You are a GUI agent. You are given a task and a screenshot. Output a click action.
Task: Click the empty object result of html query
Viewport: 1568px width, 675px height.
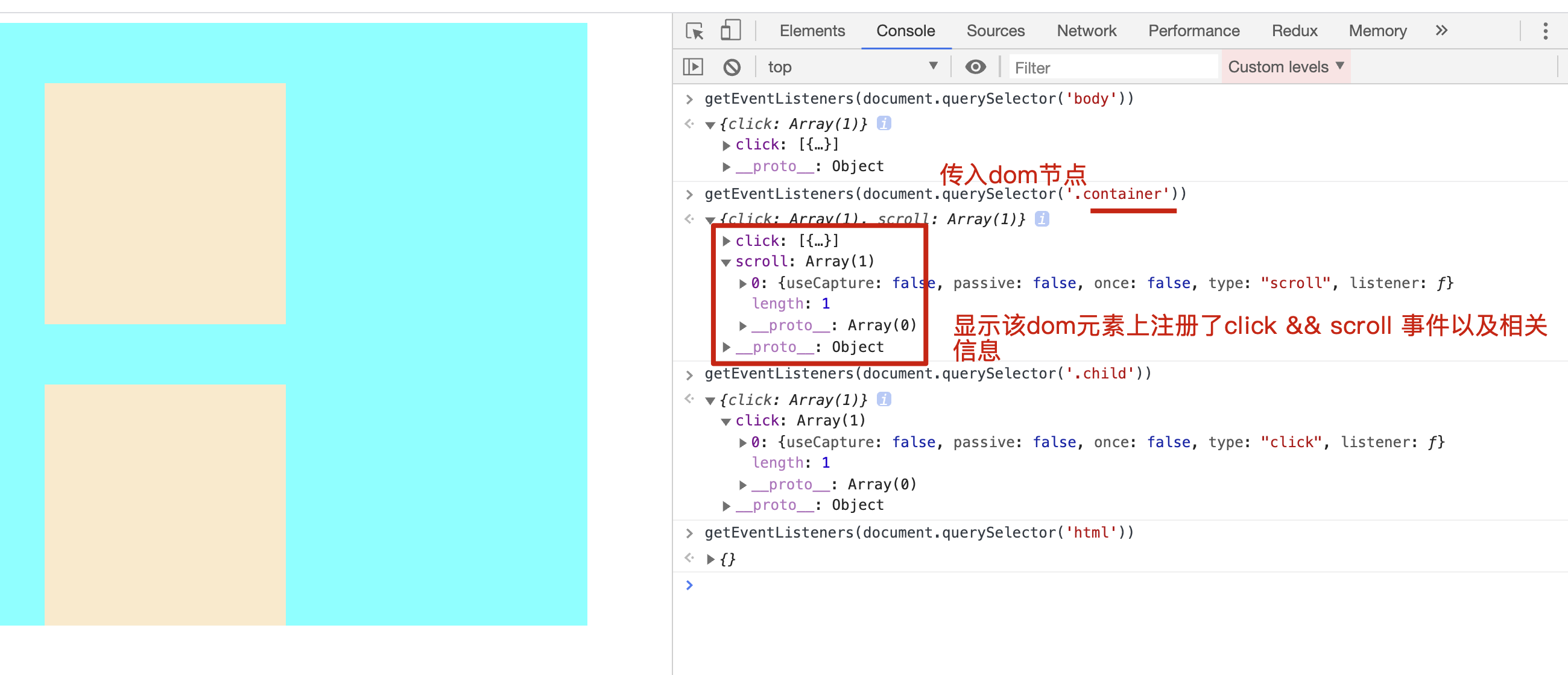tap(728, 559)
